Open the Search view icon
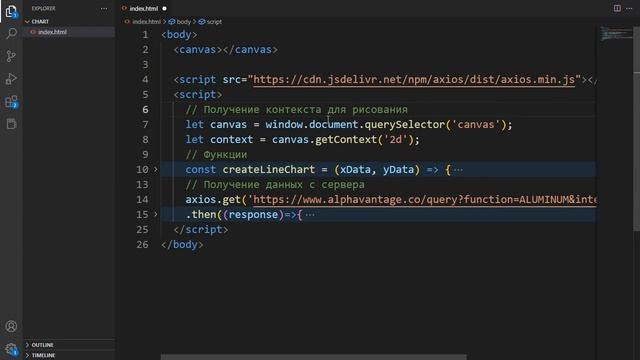This screenshot has width=640, height=360. tap(11, 33)
